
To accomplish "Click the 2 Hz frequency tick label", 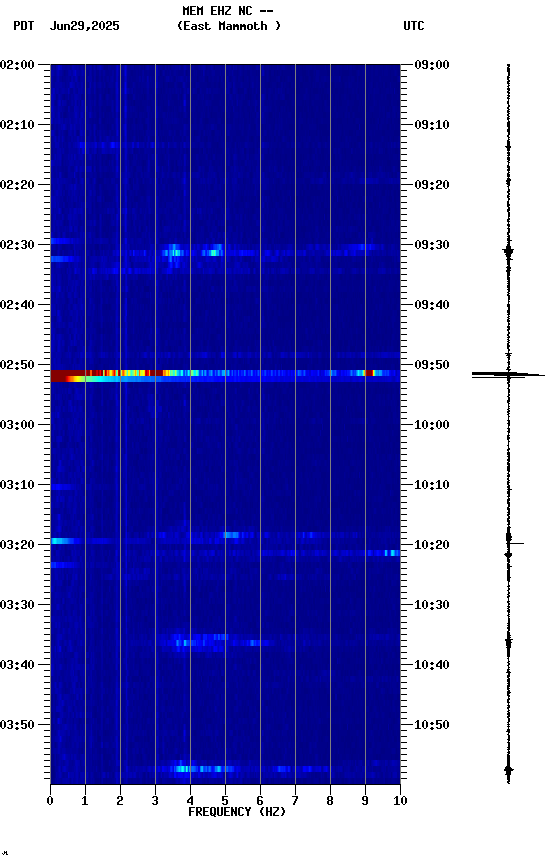I will [120, 801].
